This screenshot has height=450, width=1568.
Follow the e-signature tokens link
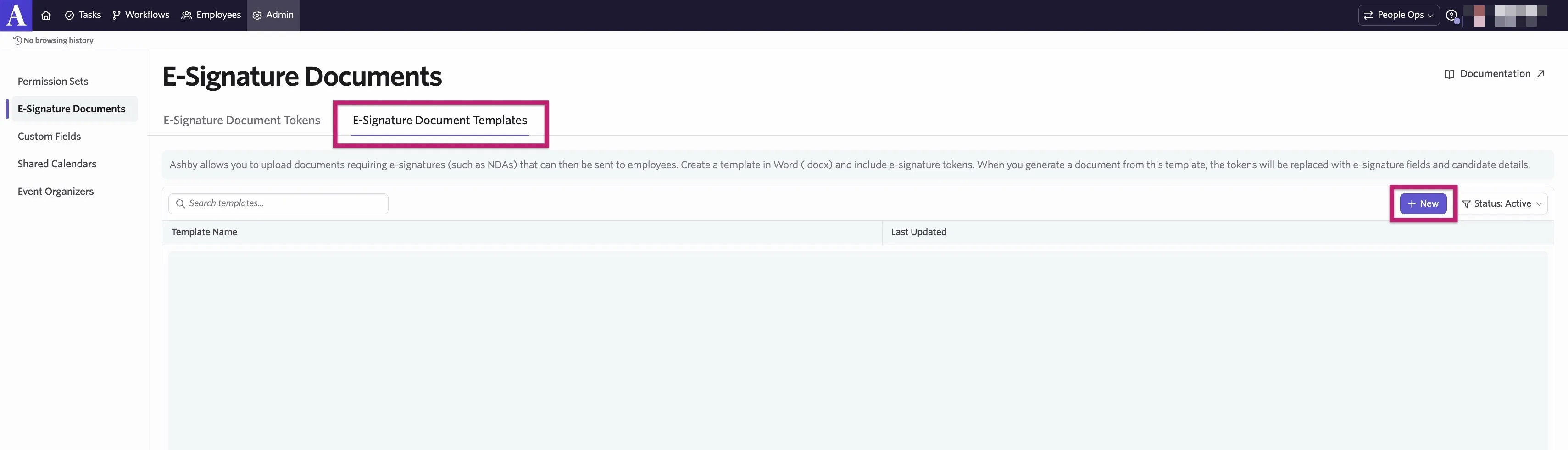point(931,165)
